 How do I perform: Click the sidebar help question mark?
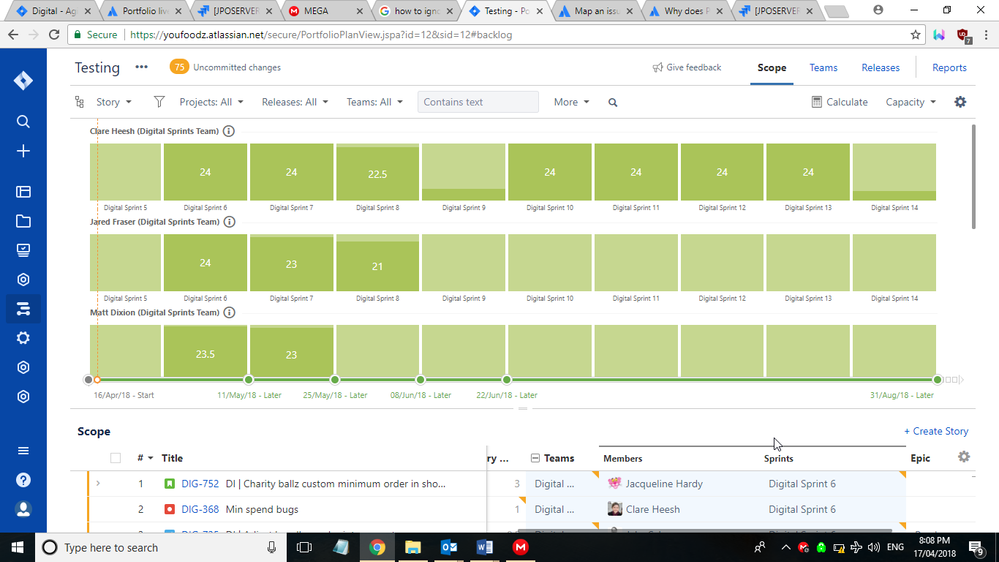pyautogui.click(x=23, y=480)
